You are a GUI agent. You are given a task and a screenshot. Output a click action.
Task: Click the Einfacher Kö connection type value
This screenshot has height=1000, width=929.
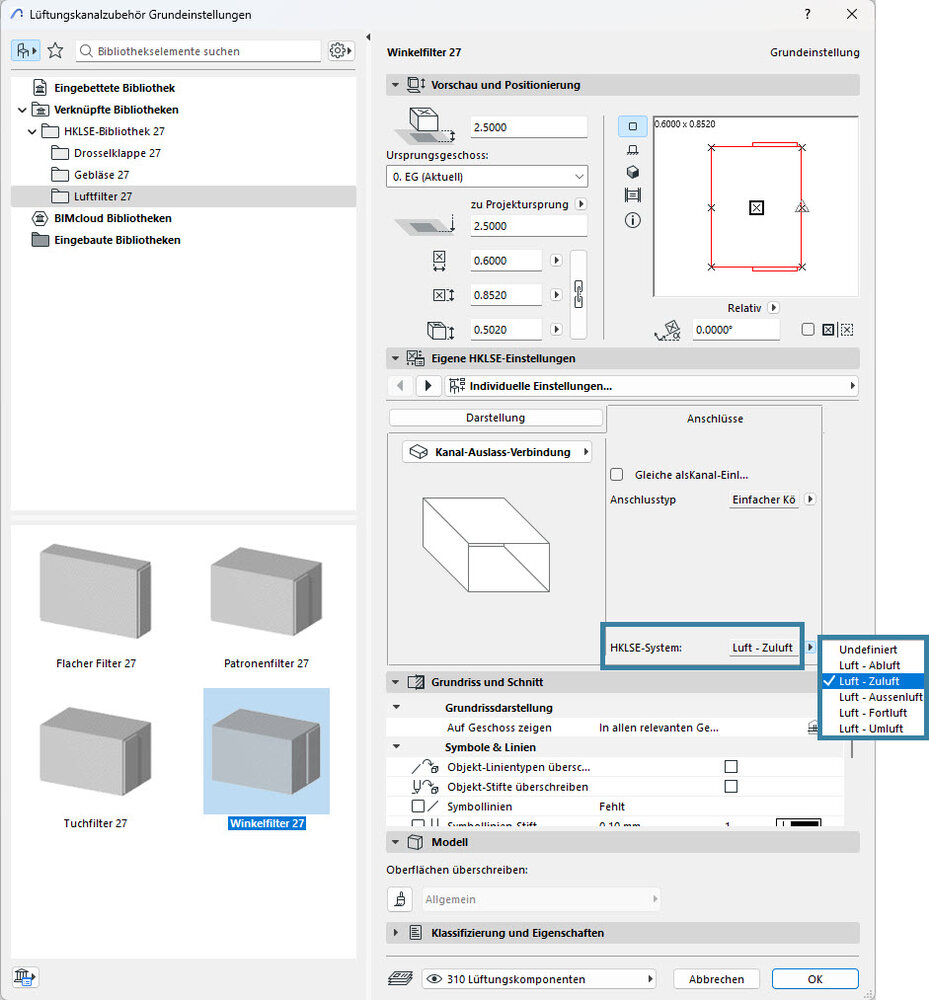(763, 499)
